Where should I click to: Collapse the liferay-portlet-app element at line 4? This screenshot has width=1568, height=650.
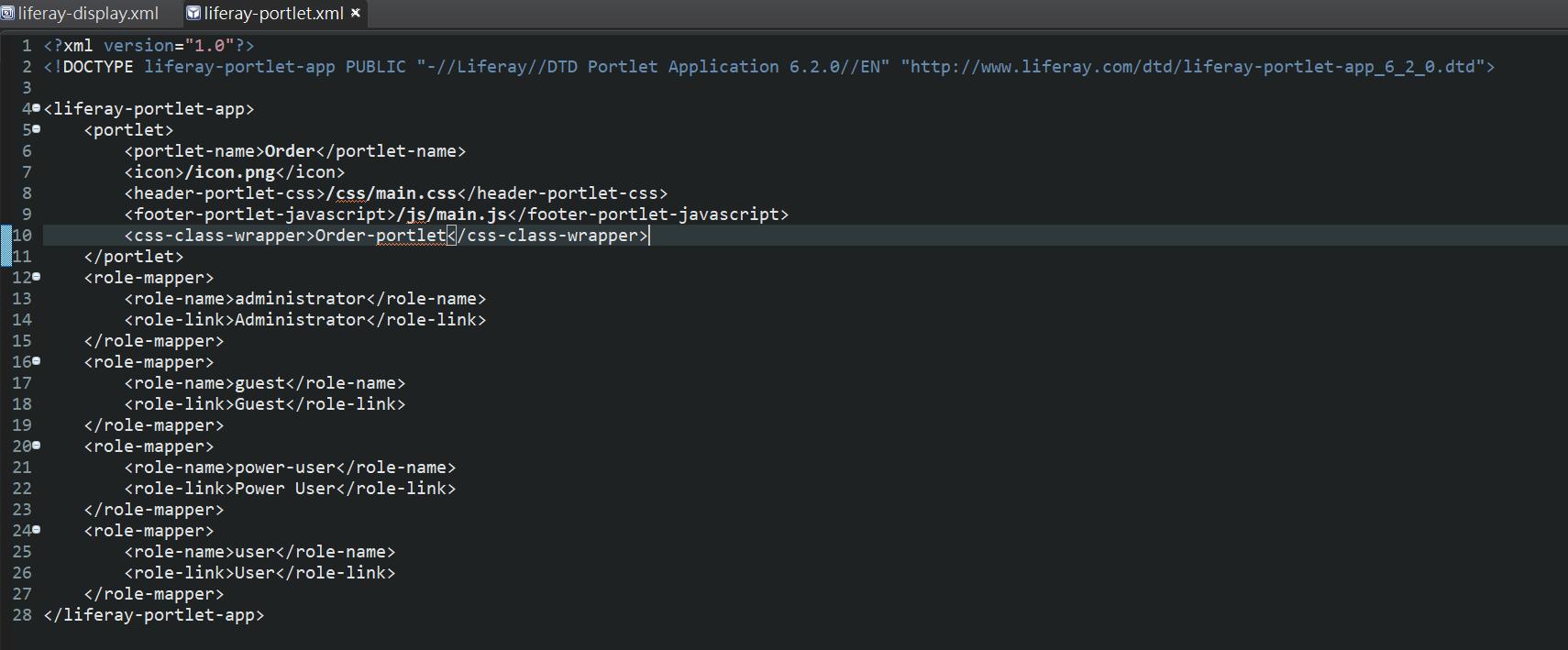coord(37,108)
